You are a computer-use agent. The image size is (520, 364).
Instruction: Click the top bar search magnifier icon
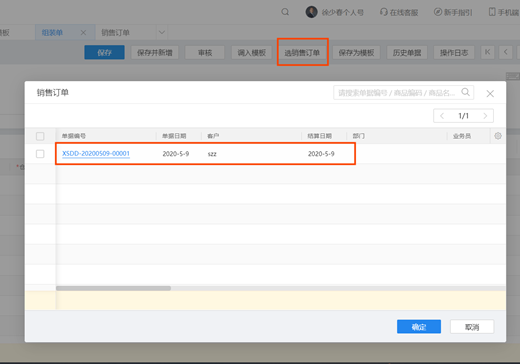285,12
